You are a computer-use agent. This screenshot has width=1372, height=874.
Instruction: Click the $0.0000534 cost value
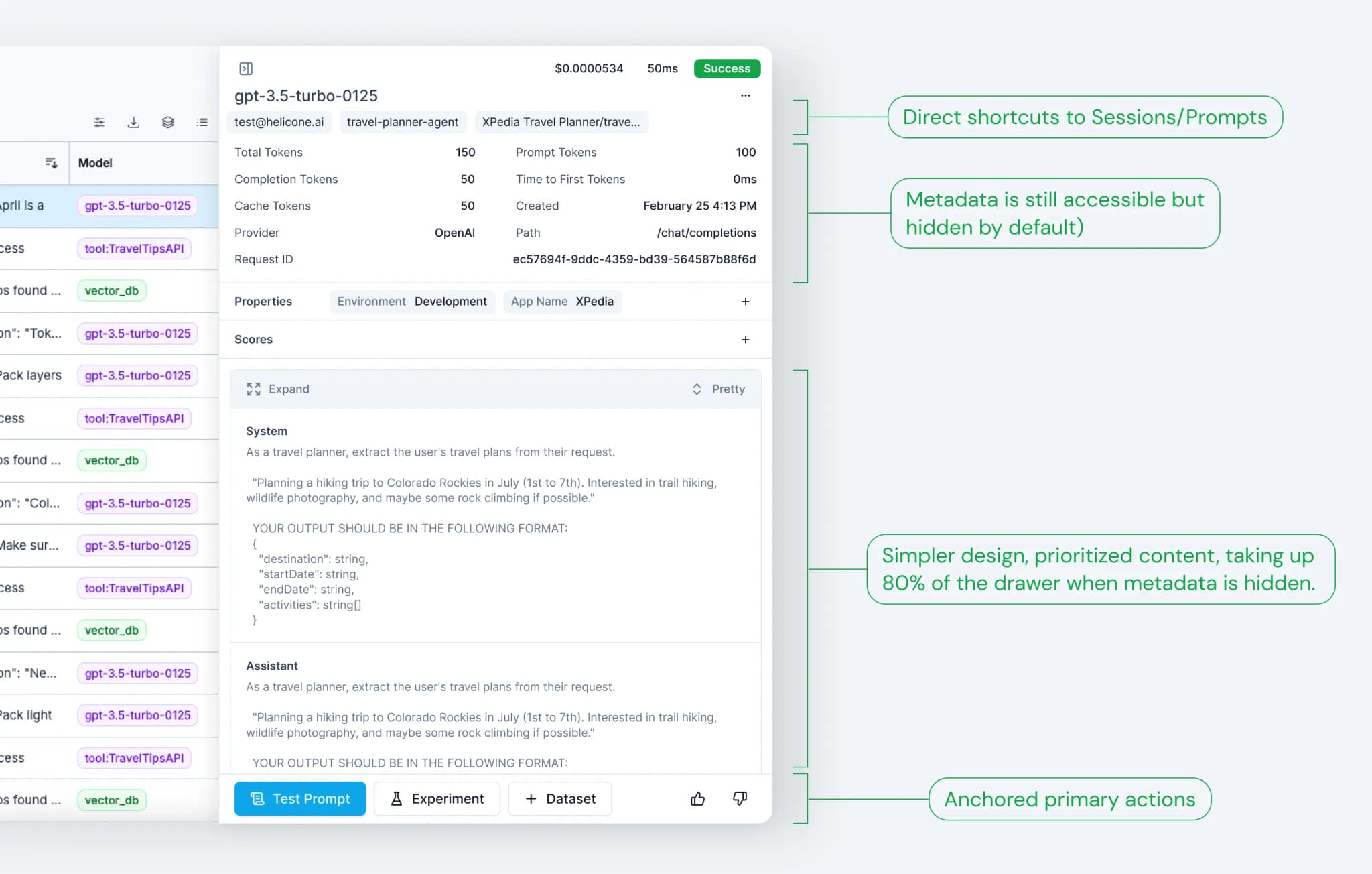coord(589,68)
